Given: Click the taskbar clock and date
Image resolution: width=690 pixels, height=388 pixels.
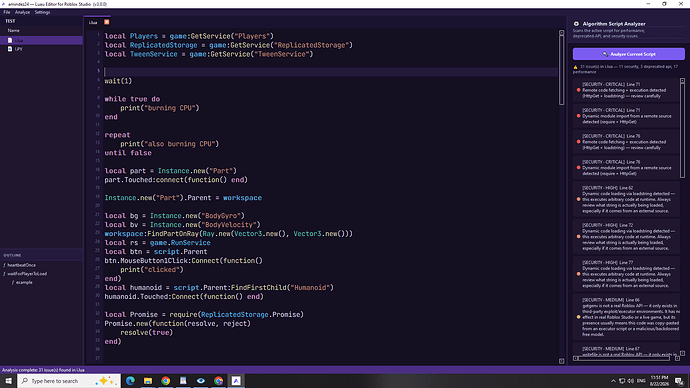Looking at the screenshot, I should (x=659, y=381).
